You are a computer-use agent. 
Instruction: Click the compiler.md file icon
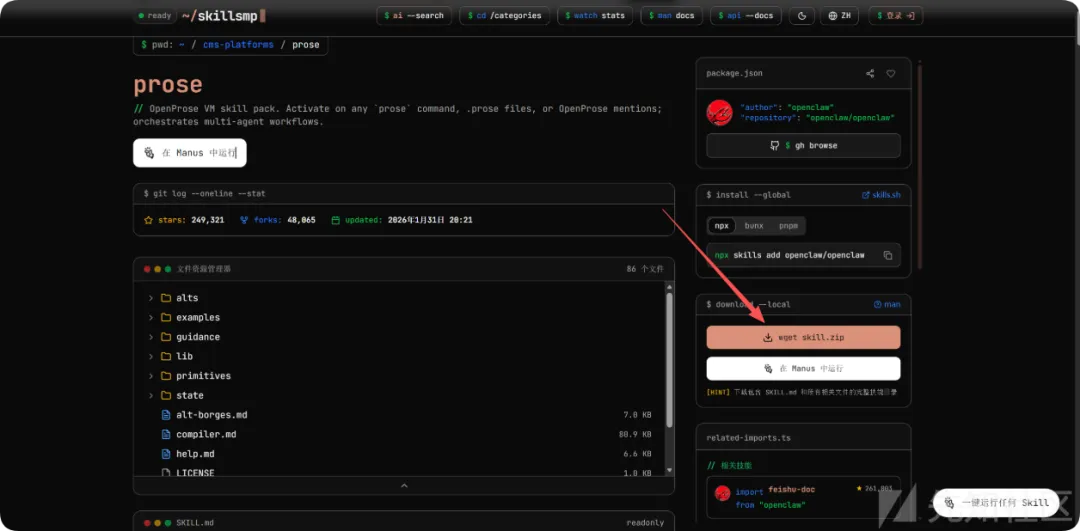click(165, 435)
